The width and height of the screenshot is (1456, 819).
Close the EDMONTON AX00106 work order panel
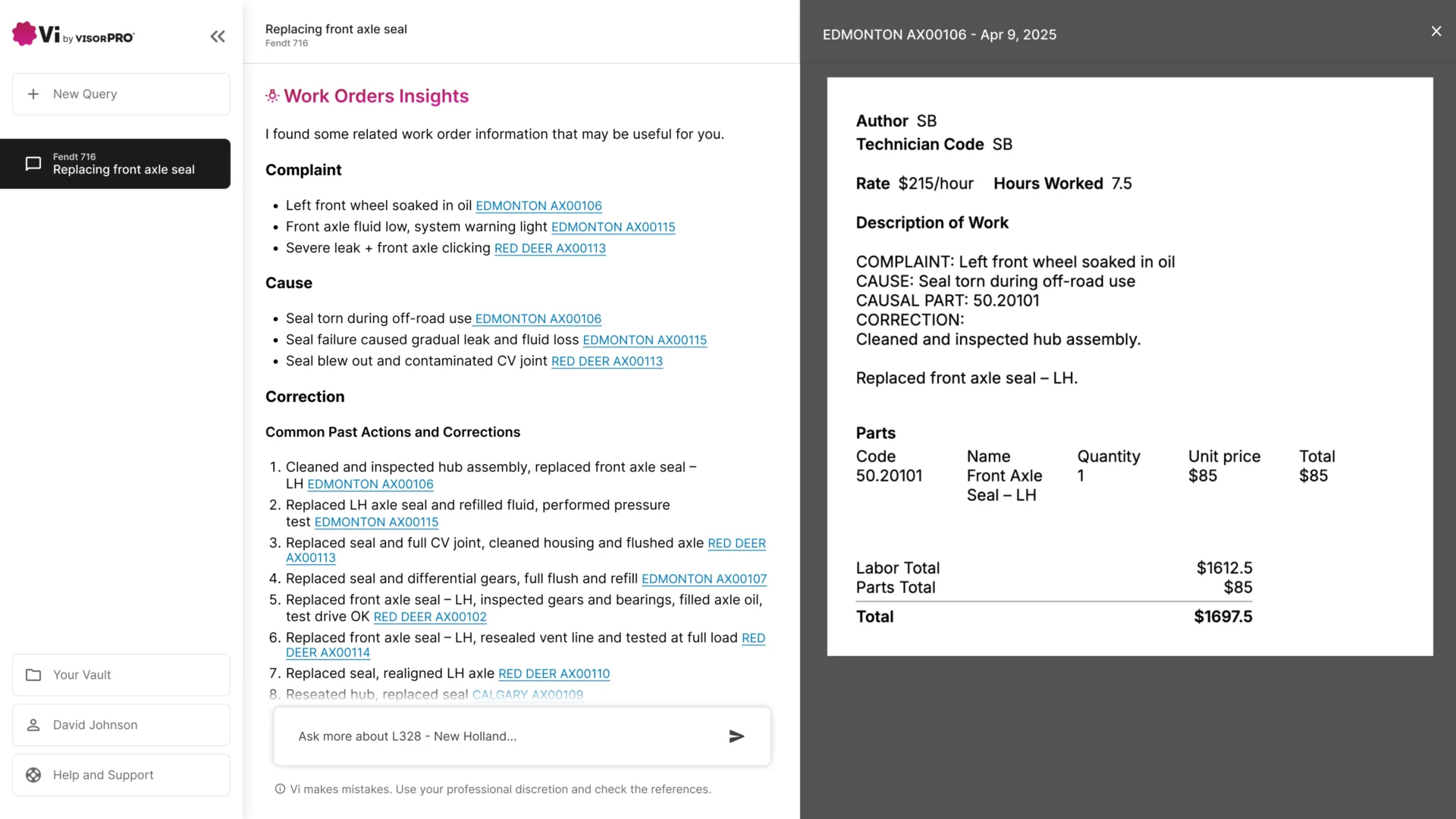coord(1436,31)
